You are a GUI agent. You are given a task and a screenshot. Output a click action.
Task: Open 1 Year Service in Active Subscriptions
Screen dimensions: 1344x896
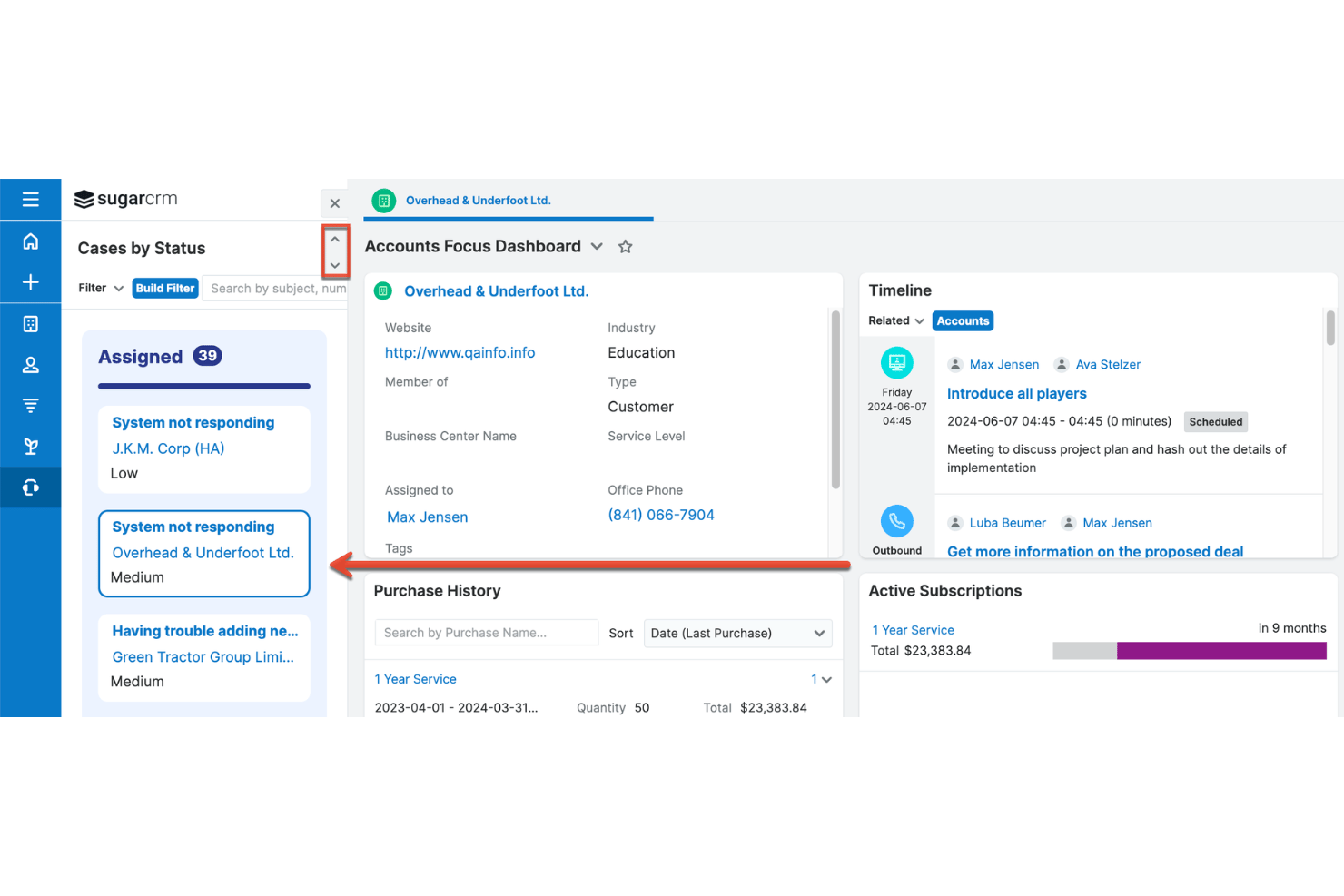click(914, 630)
